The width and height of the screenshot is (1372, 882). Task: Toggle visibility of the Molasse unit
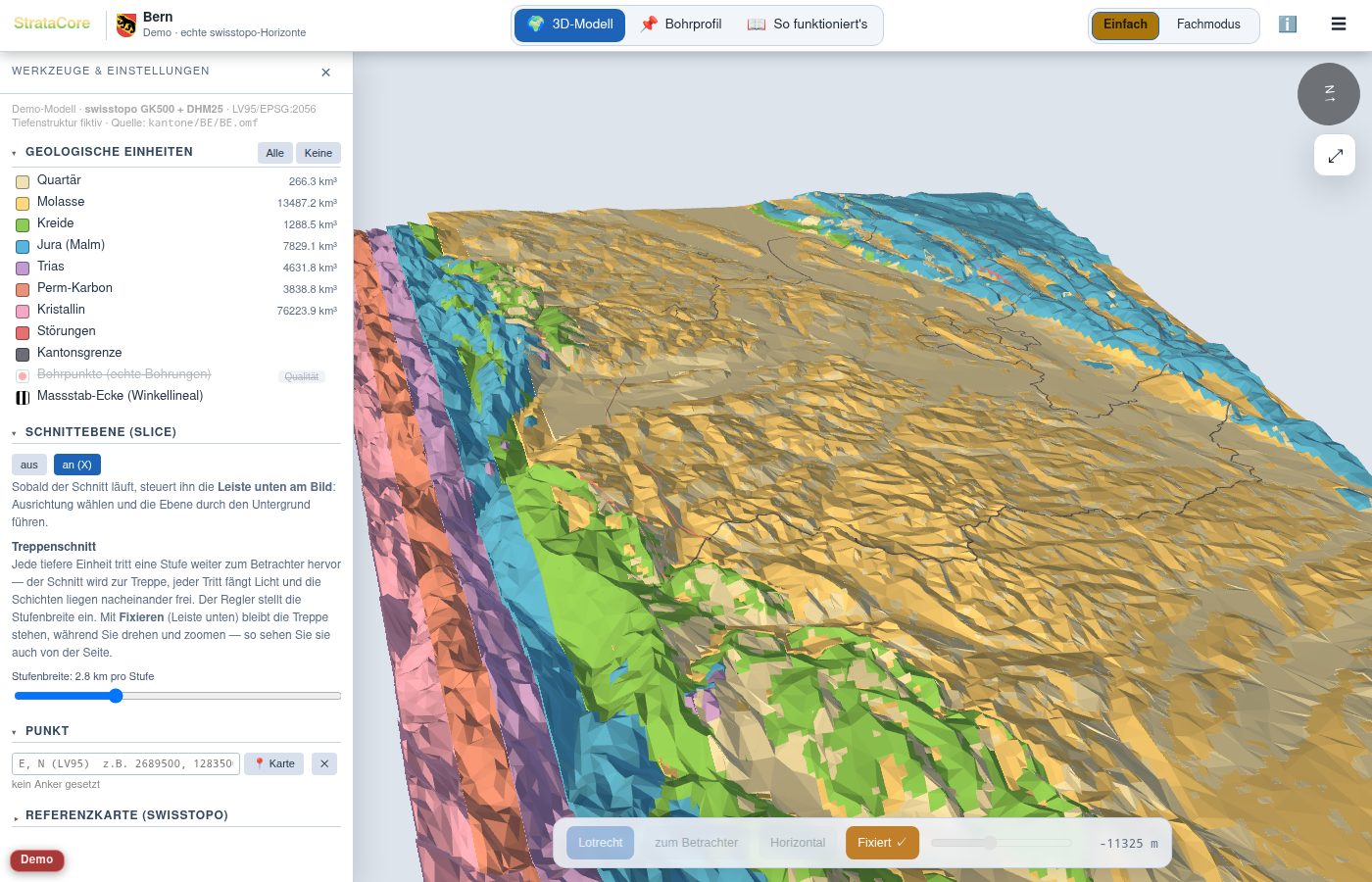tap(23, 203)
